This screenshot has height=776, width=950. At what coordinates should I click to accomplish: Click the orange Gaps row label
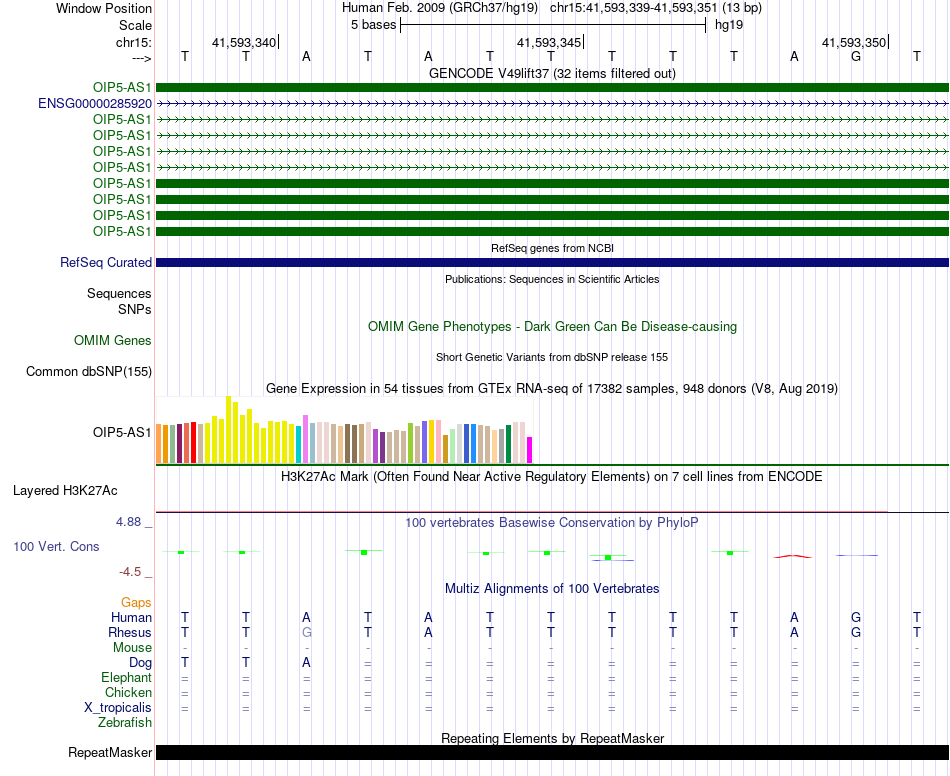tap(136, 602)
